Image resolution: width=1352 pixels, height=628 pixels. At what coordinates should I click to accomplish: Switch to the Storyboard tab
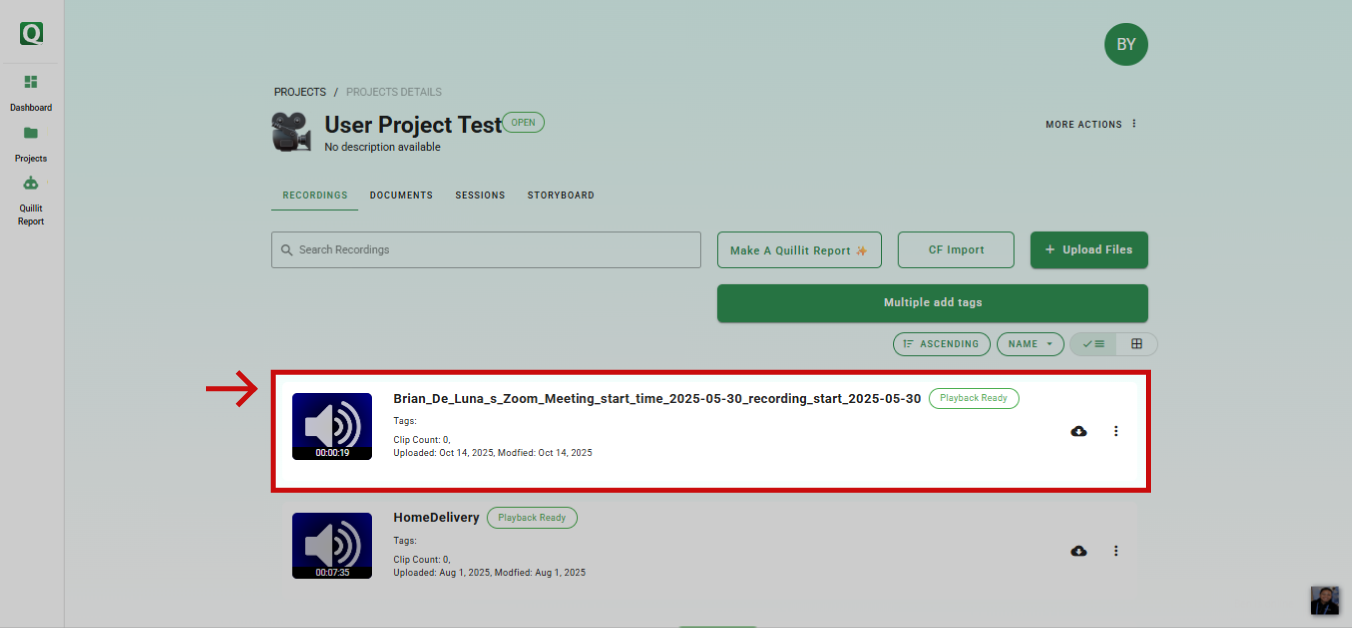[561, 195]
